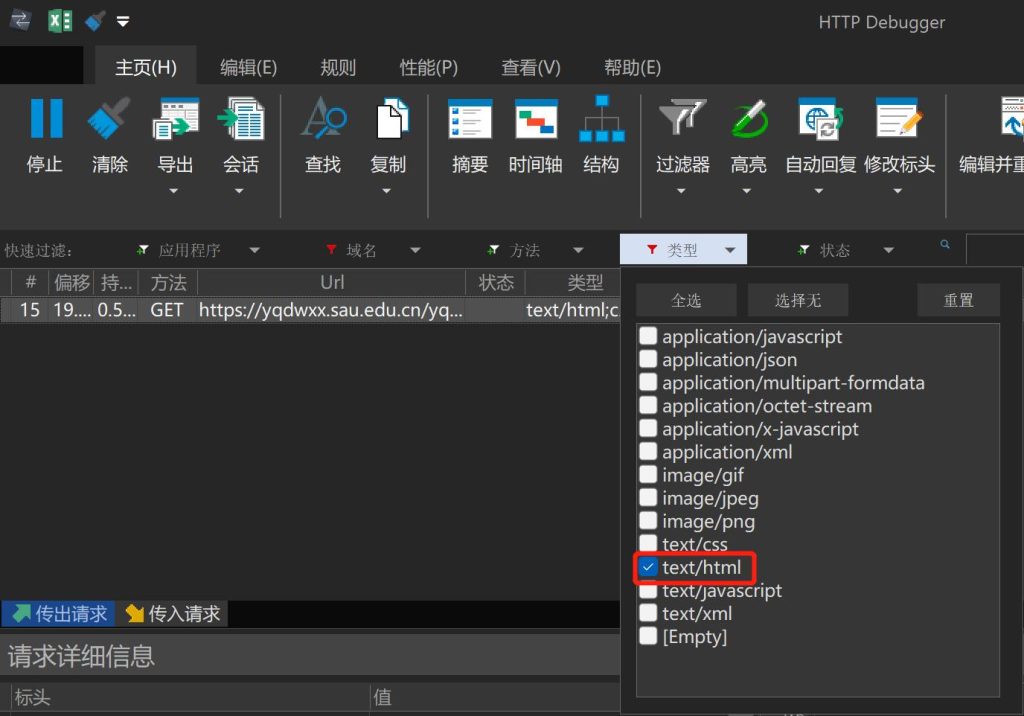Switch to Incoming Requests (传入请求) tab
This screenshot has height=716, width=1024.
click(173, 614)
